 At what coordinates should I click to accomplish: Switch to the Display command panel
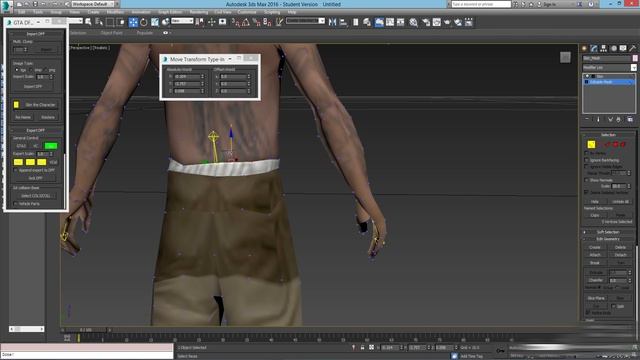pos(623,48)
